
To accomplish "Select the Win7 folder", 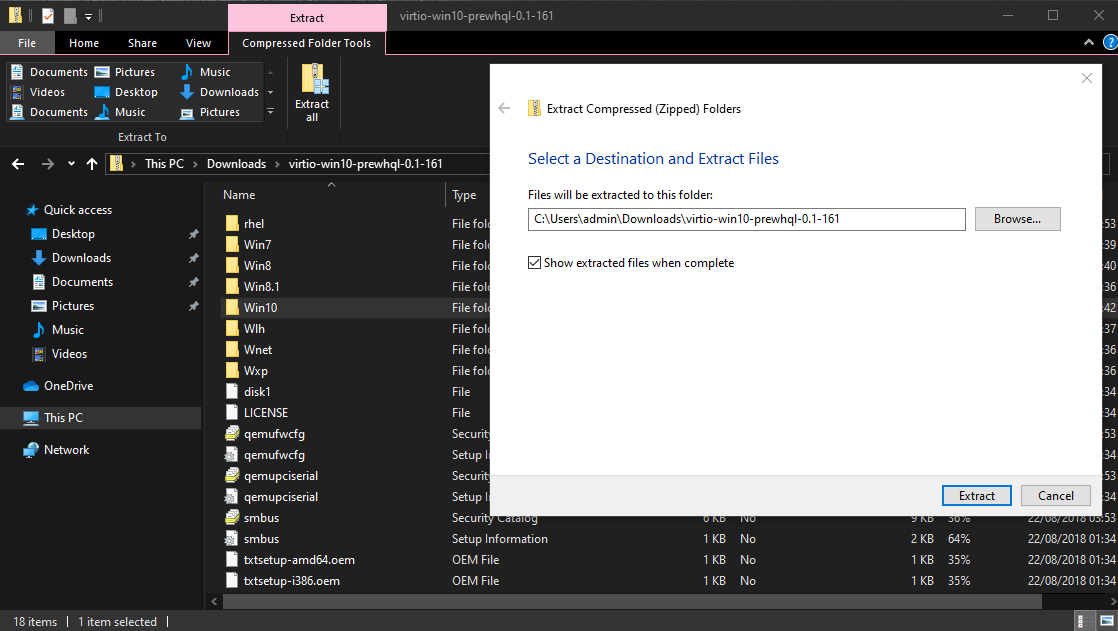I will click(248, 245).
